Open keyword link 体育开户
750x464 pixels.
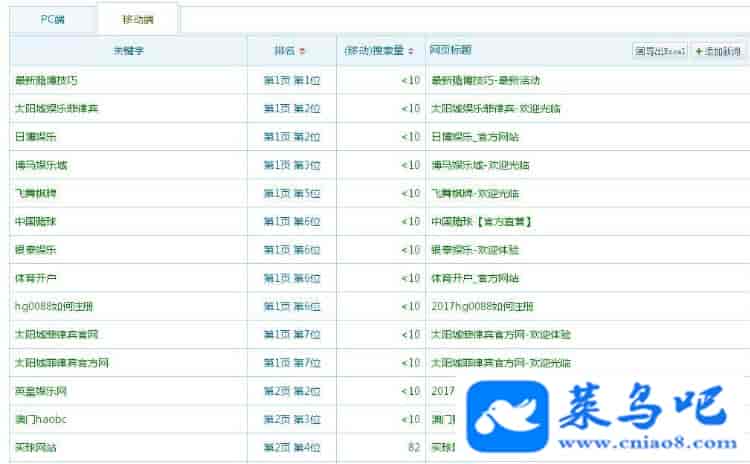click(35, 277)
